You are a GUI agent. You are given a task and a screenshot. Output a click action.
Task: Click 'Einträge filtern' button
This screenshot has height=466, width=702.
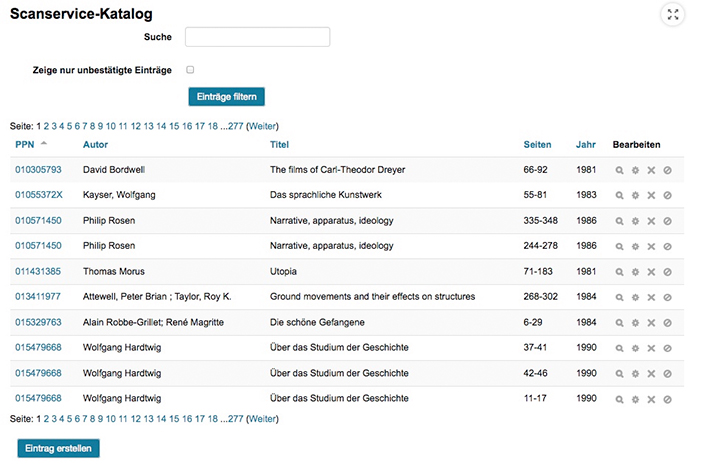click(x=227, y=97)
